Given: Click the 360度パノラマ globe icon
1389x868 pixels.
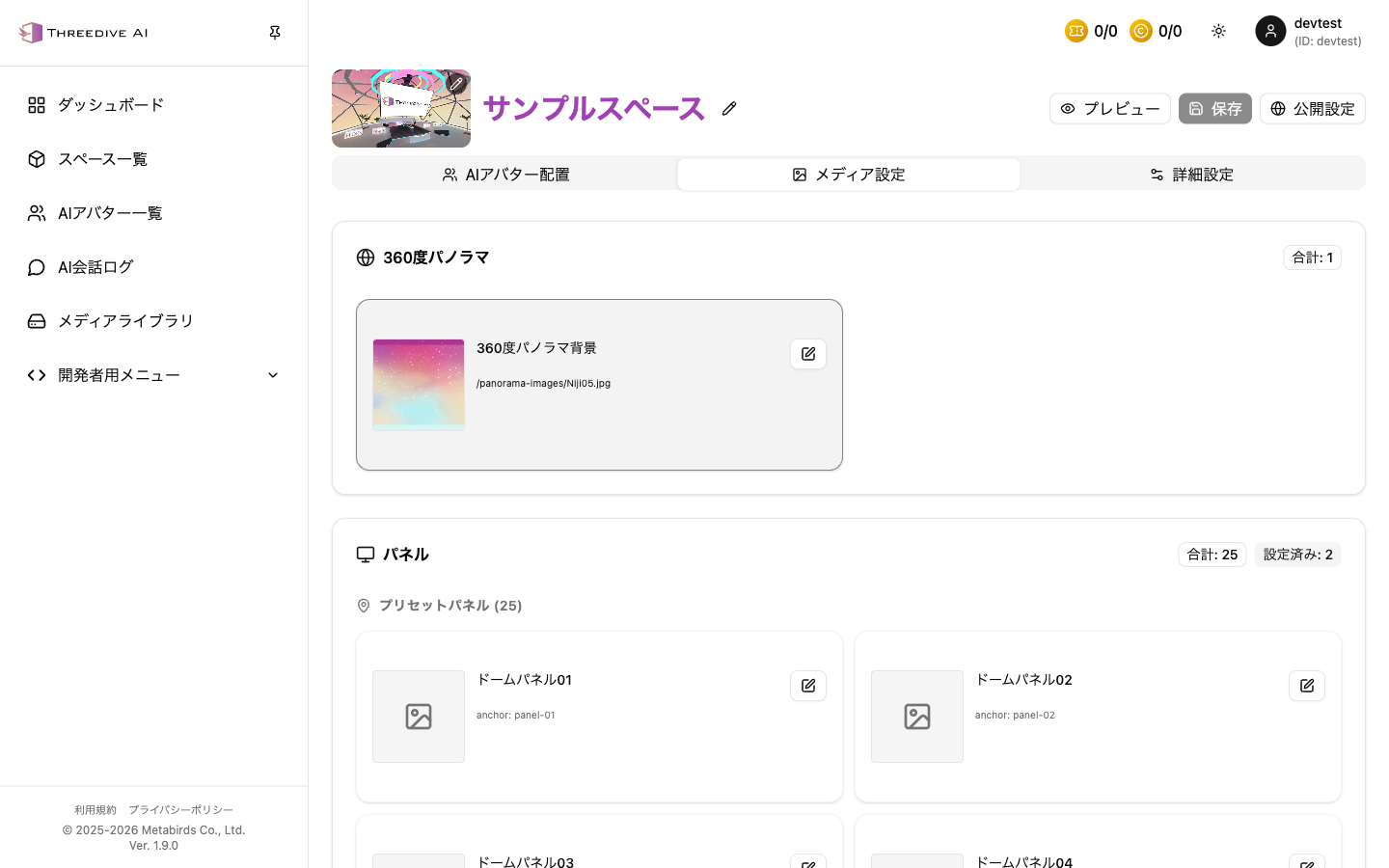Looking at the screenshot, I should [x=366, y=258].
